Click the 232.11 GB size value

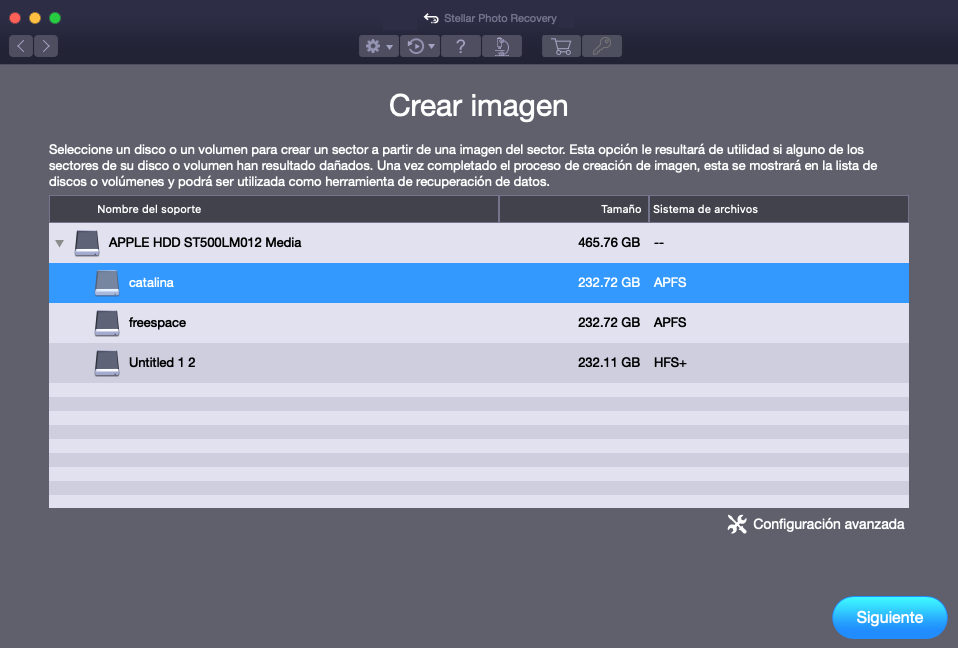609,363
